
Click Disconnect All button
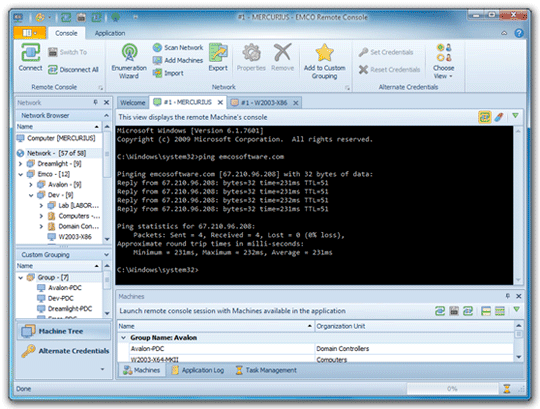point(73,70)
